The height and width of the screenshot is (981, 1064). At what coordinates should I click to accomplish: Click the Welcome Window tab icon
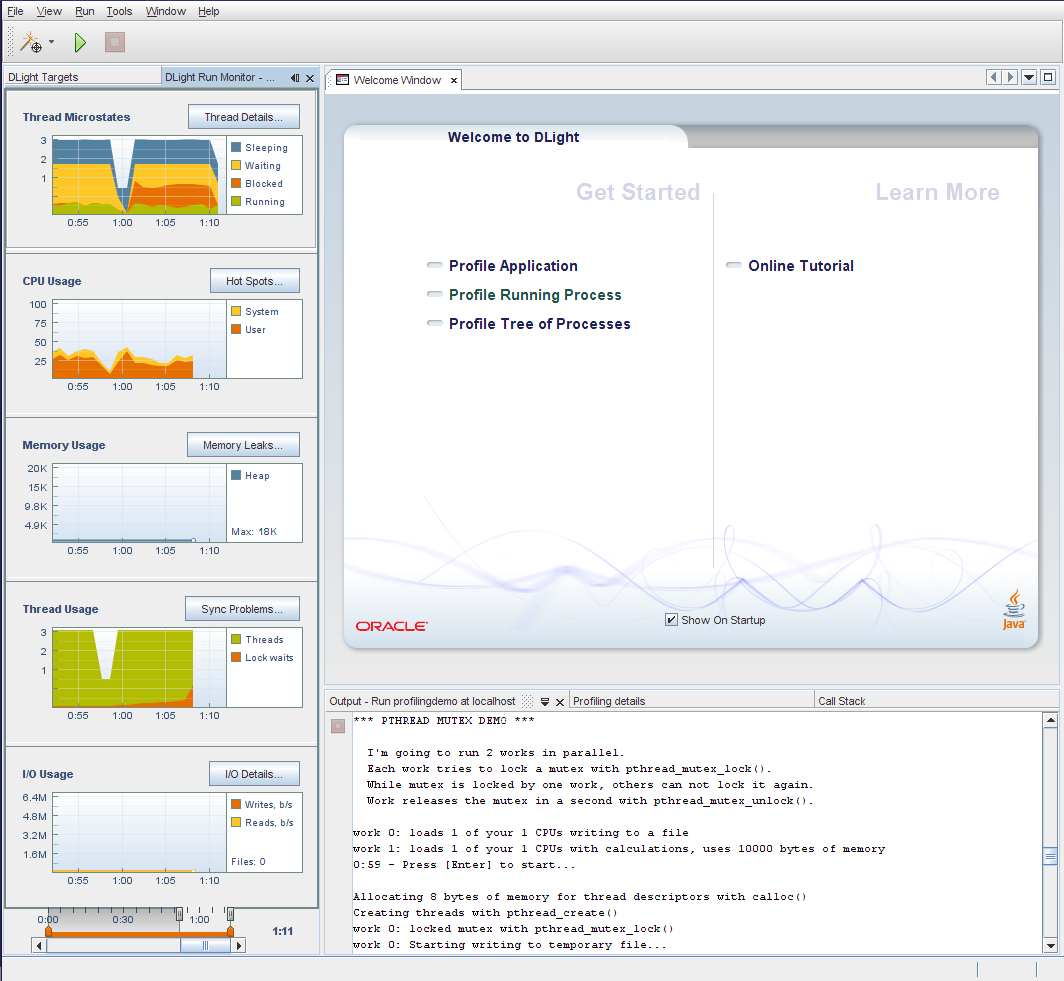point(343,80)
